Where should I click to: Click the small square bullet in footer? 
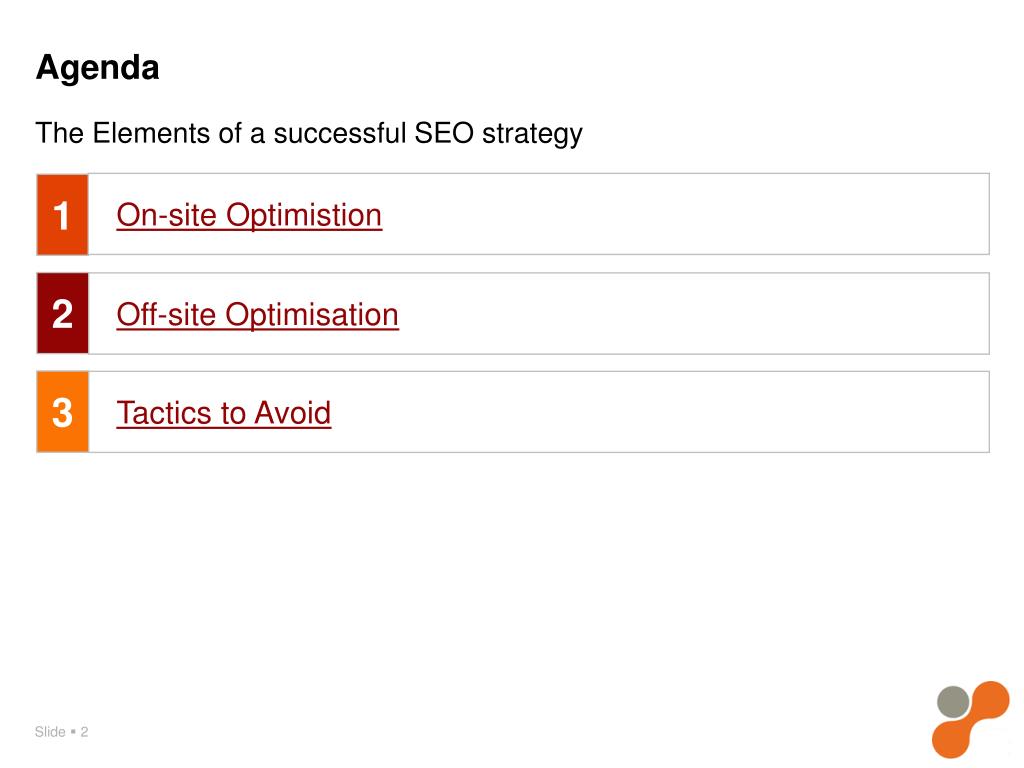tap(73, 731)
